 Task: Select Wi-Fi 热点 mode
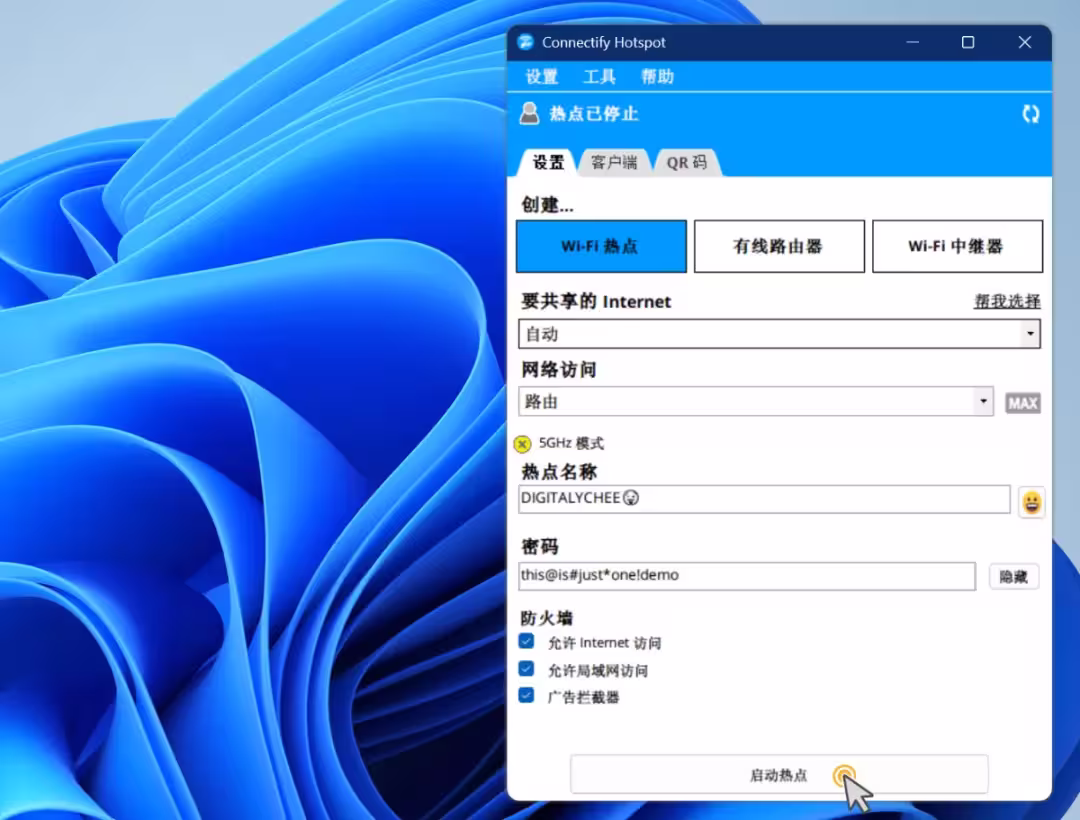pyautogui.click(x=601, y=246)
